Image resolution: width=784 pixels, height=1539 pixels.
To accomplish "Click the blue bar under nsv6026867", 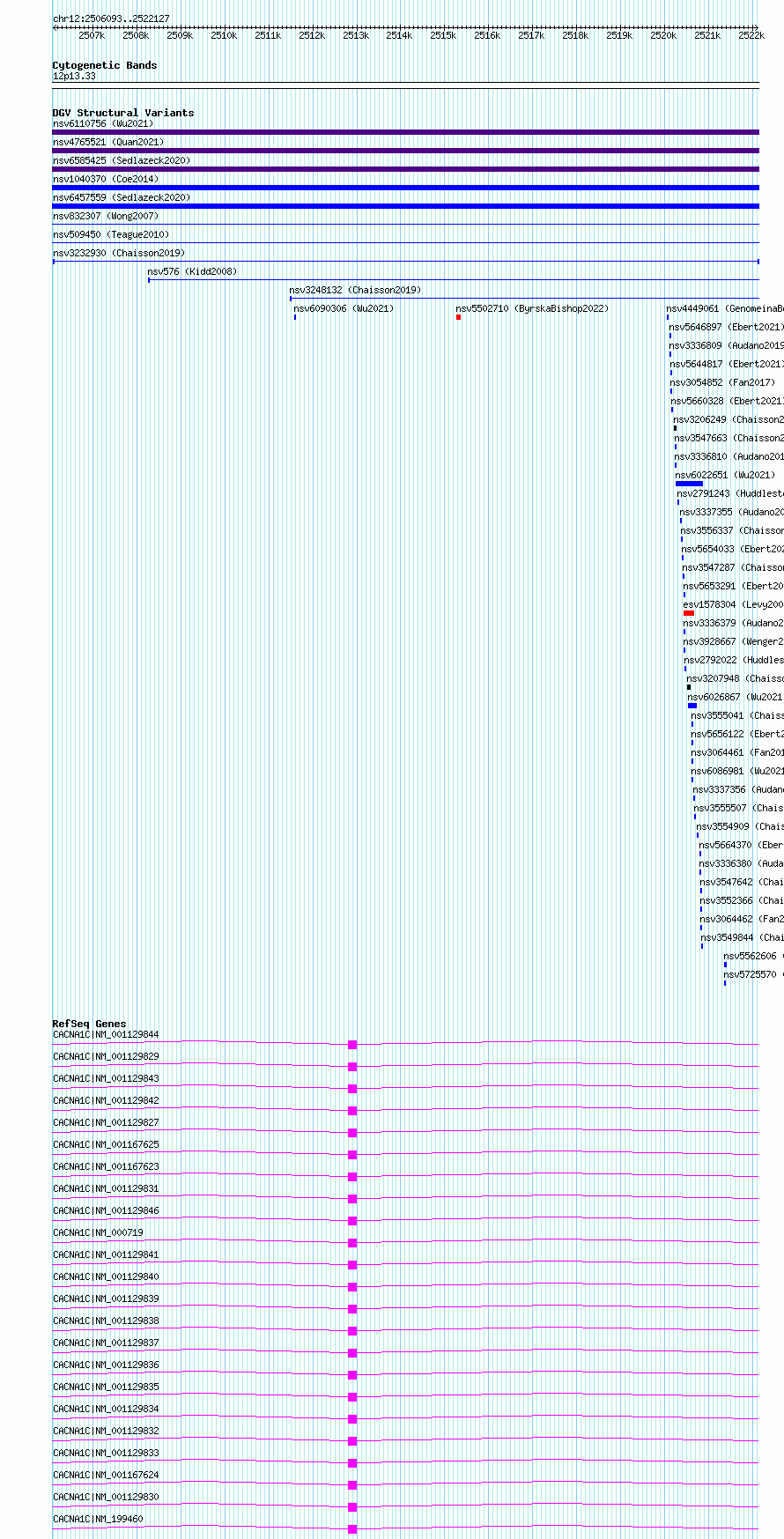I will pyautogui.click(x=692, y=706).
